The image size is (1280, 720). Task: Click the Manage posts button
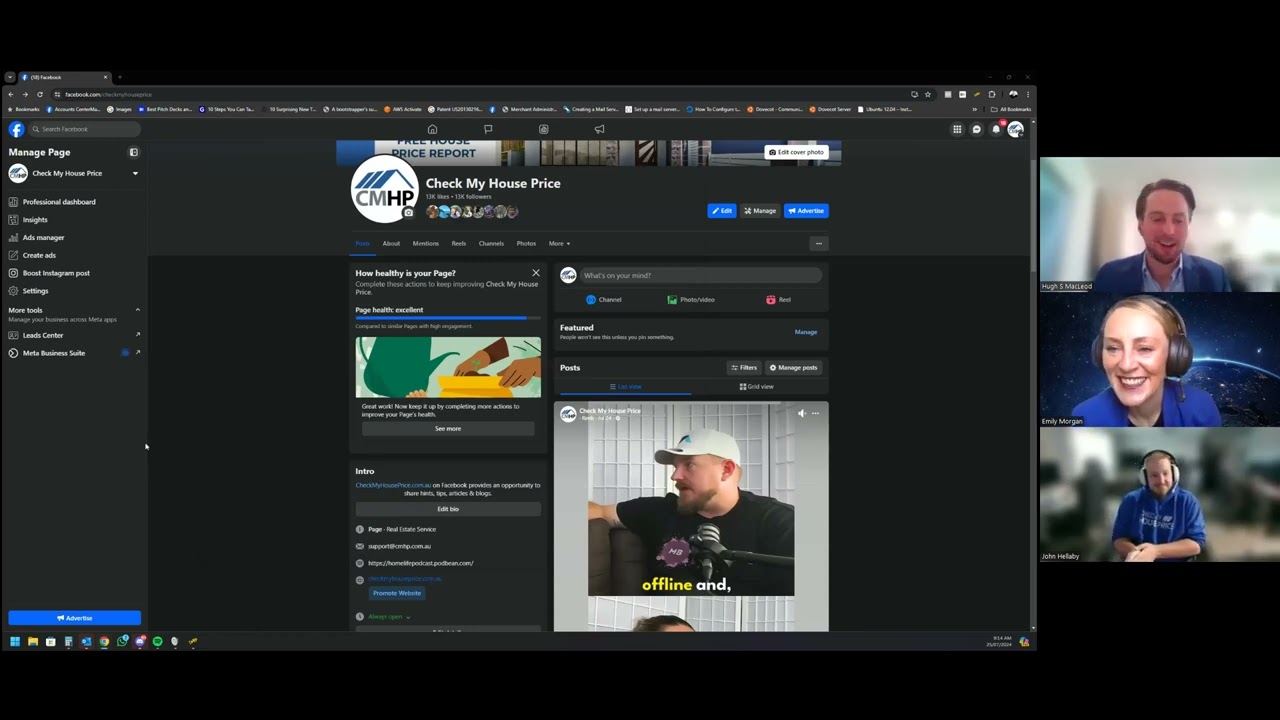tap(793, 368)
